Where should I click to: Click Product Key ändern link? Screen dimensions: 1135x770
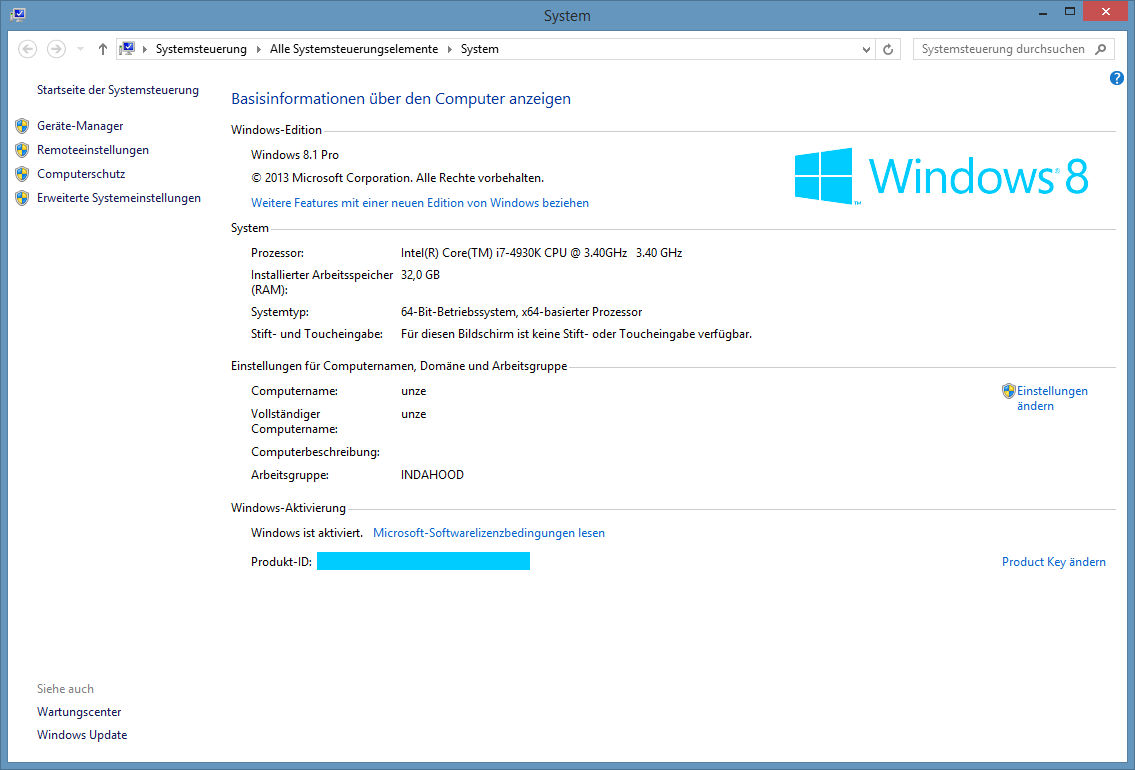(1054, 562)
